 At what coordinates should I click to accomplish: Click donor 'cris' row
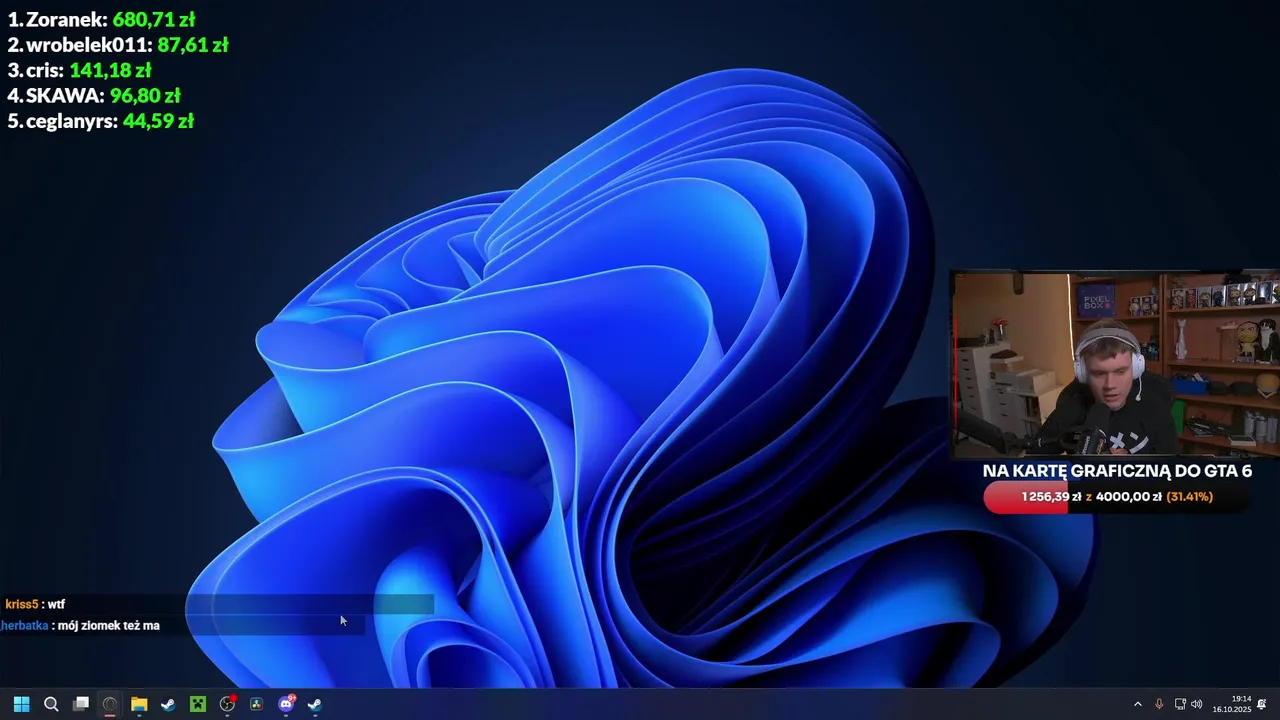(79, 71)
